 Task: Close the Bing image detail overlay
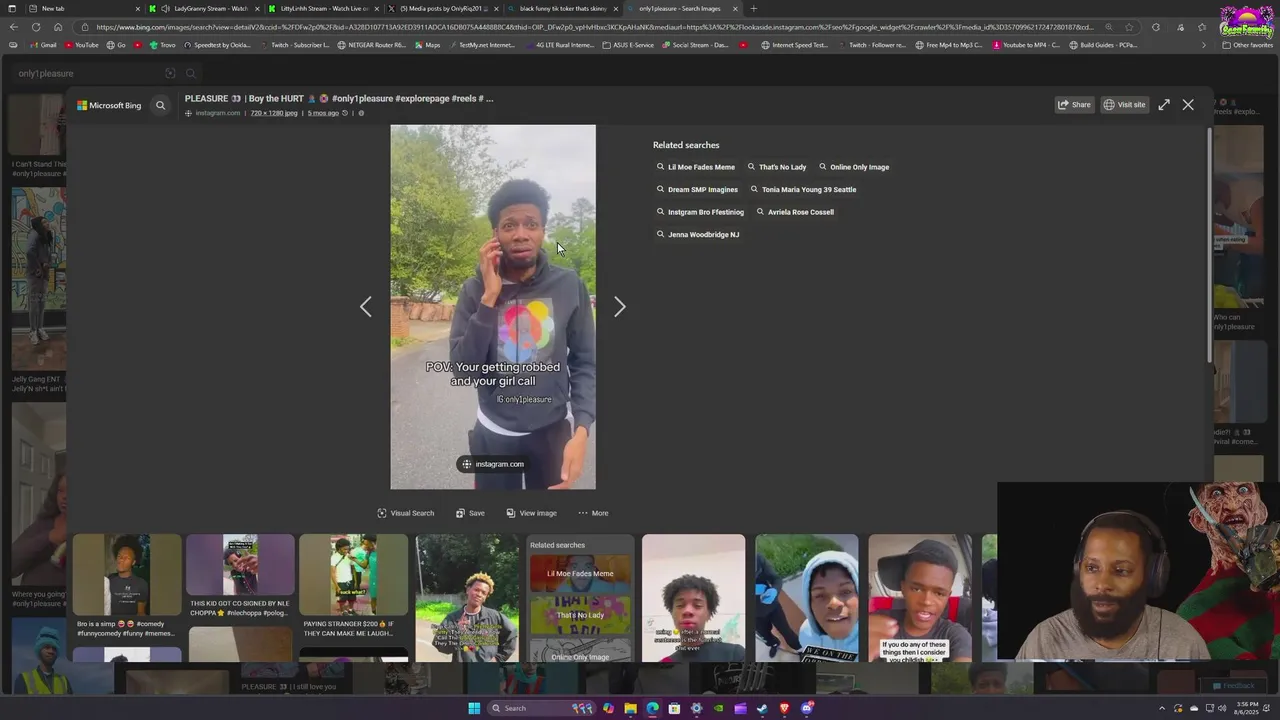click(x=1188, y=104)
